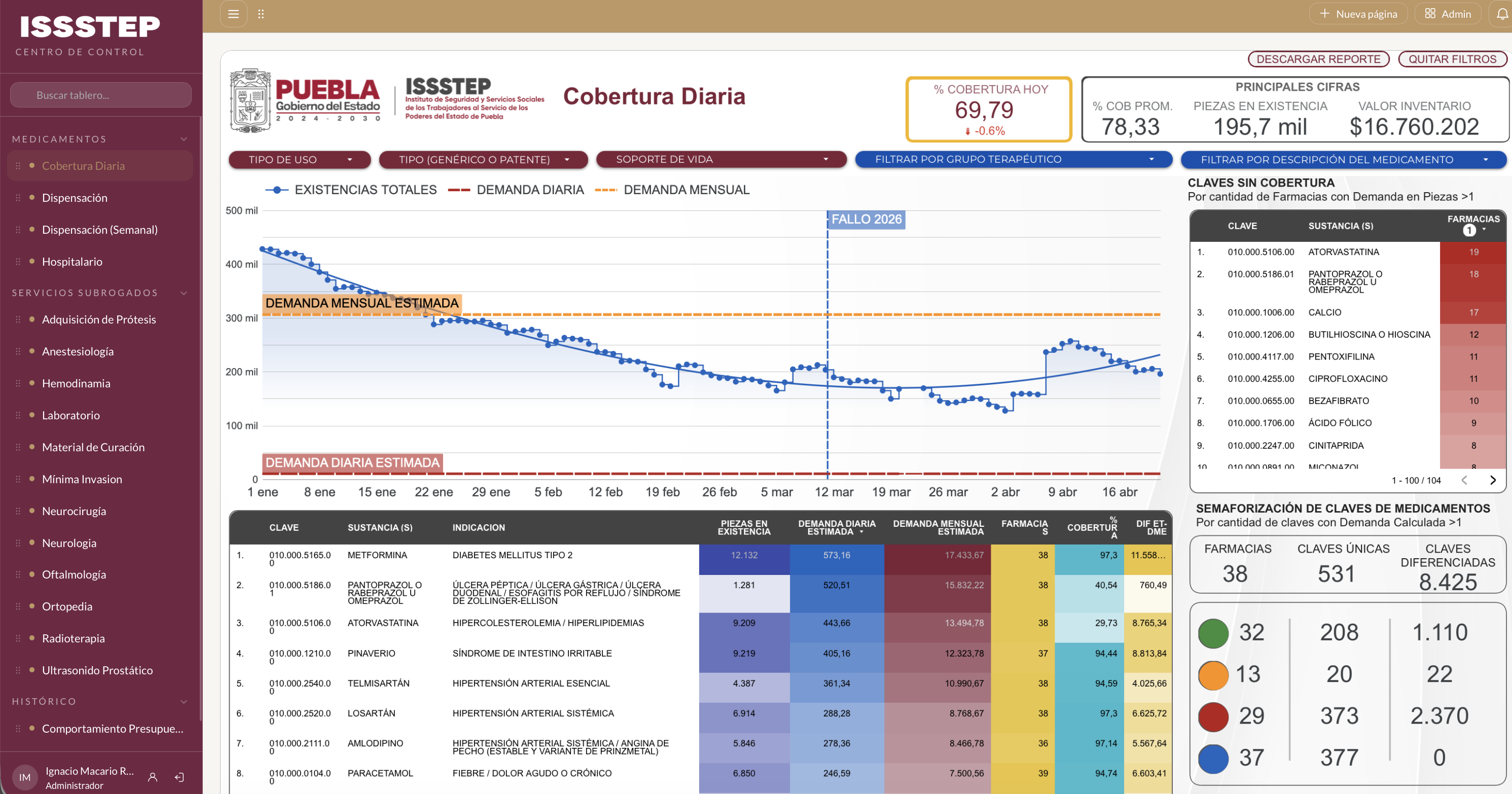
Task: Collapse the MEDICAMENTOS sidebar section
Action: click(184, 139)
